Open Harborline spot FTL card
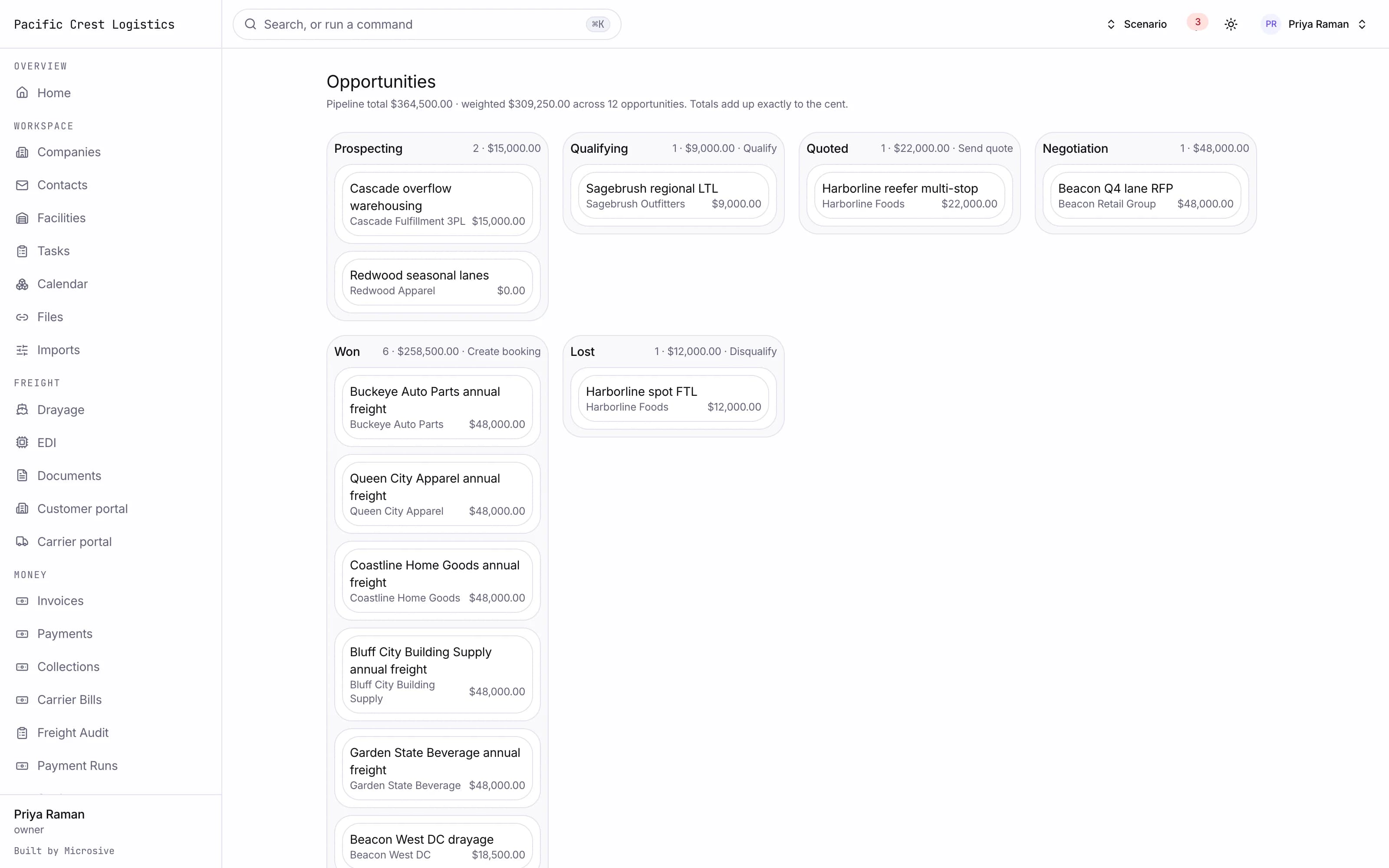Viewport: 1389px width, 868px height. pyautogui.click(x=673, y=398)
